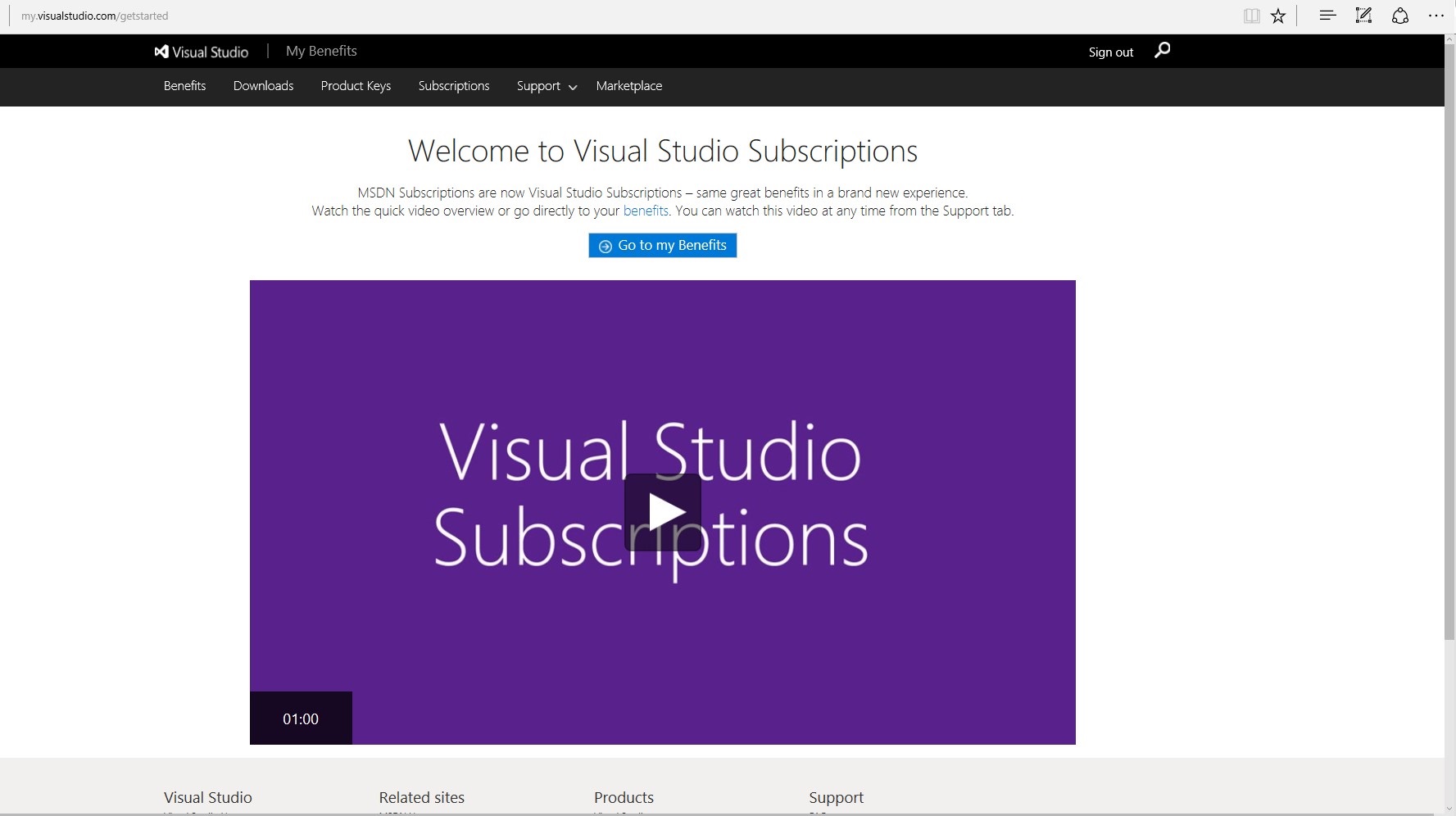Make a web note icon

(1363, 16)
